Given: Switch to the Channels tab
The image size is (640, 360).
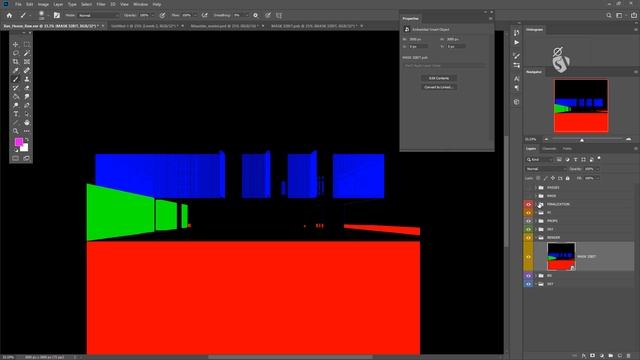Looking at the screenshot, I should pos(549,149).
